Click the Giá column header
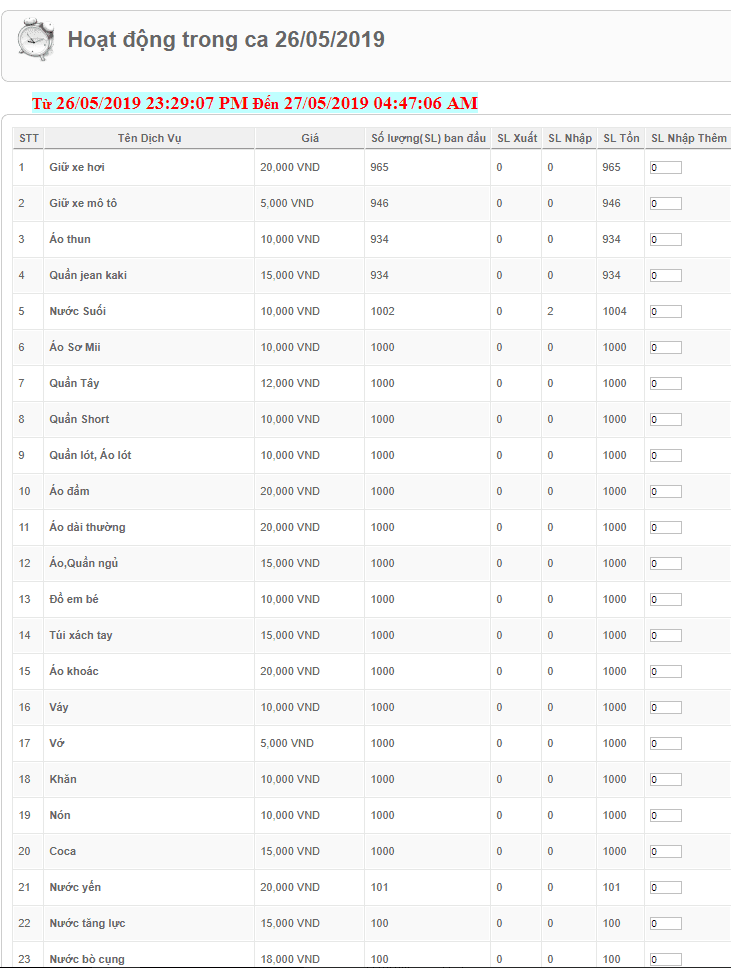This screenshot has width=731, height=968. (x=310, y=138)
